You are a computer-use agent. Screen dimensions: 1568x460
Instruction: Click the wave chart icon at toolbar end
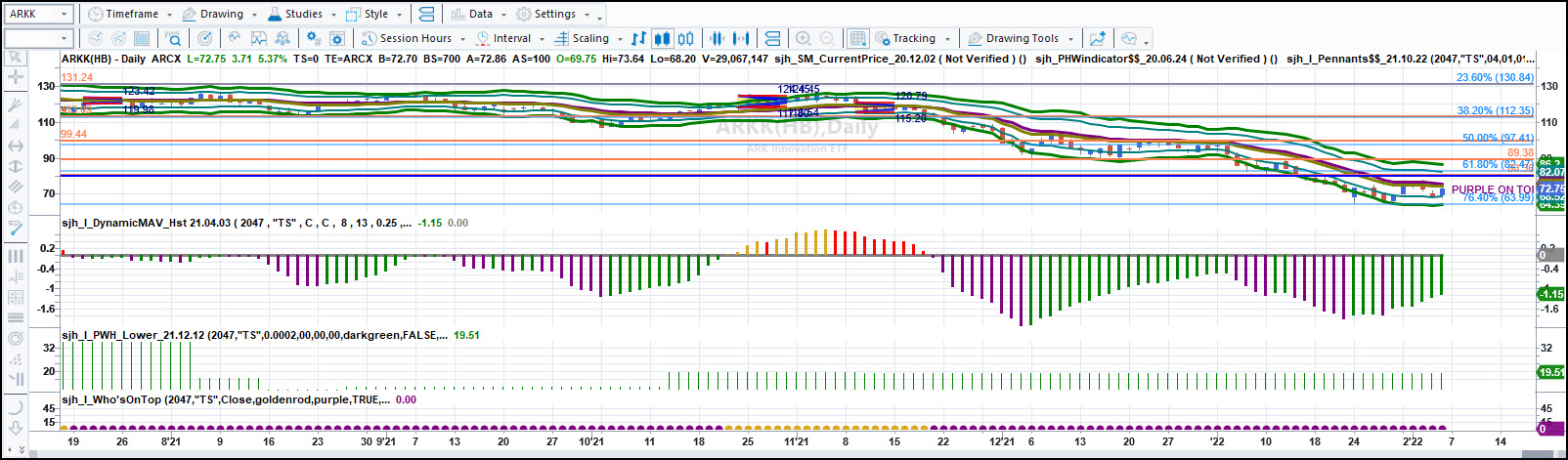(x=1129, y=38)
